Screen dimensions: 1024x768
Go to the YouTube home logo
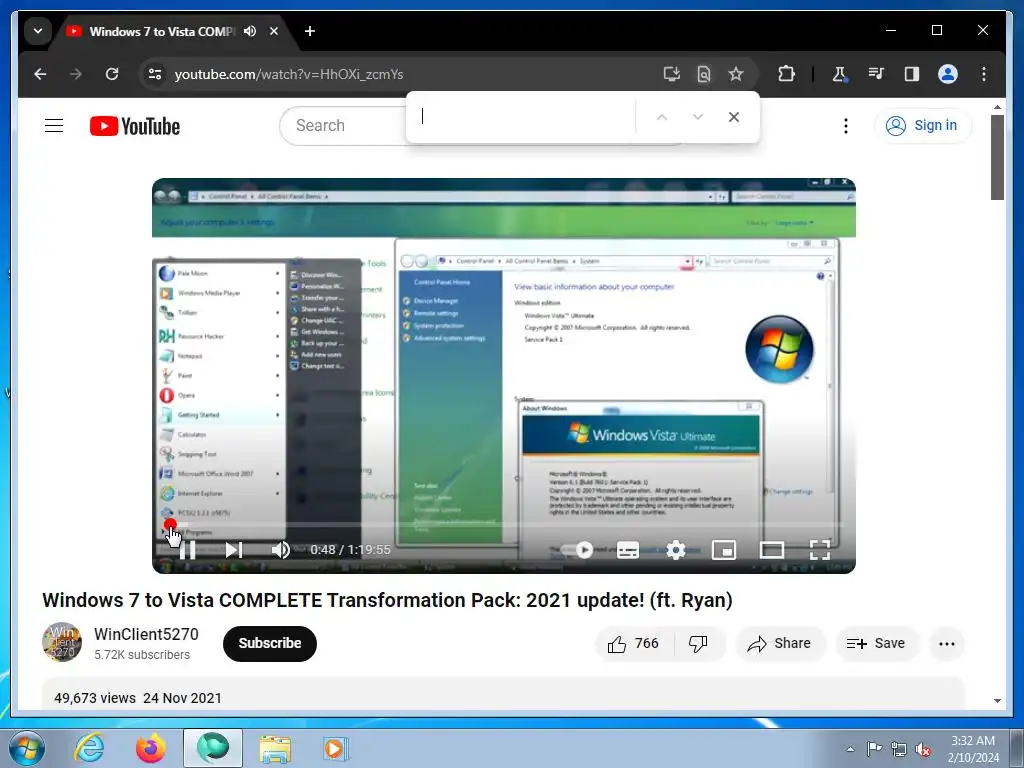[x=135, y=126]
